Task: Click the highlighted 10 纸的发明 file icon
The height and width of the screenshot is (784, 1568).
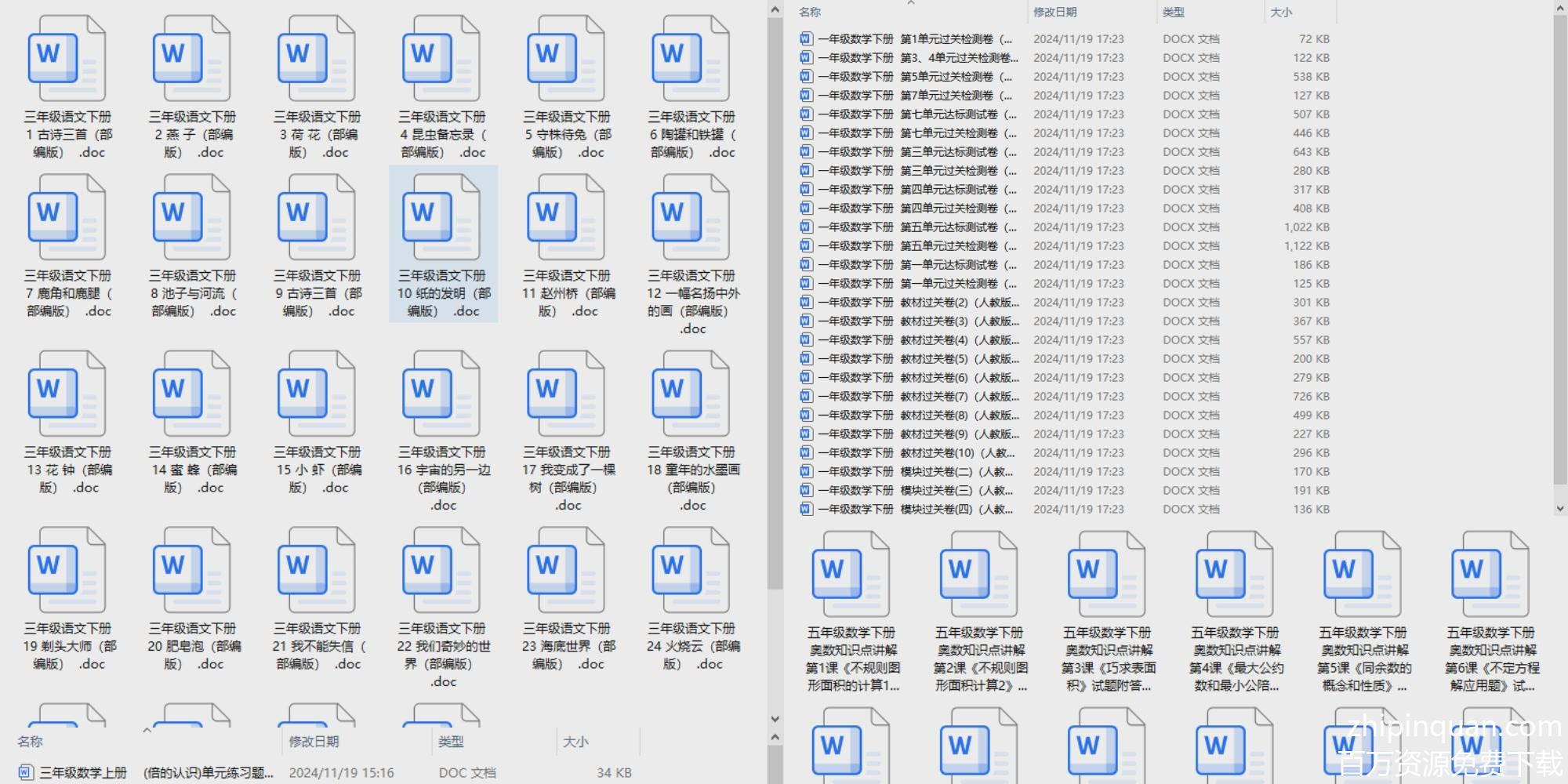Action: coord(441,217)
